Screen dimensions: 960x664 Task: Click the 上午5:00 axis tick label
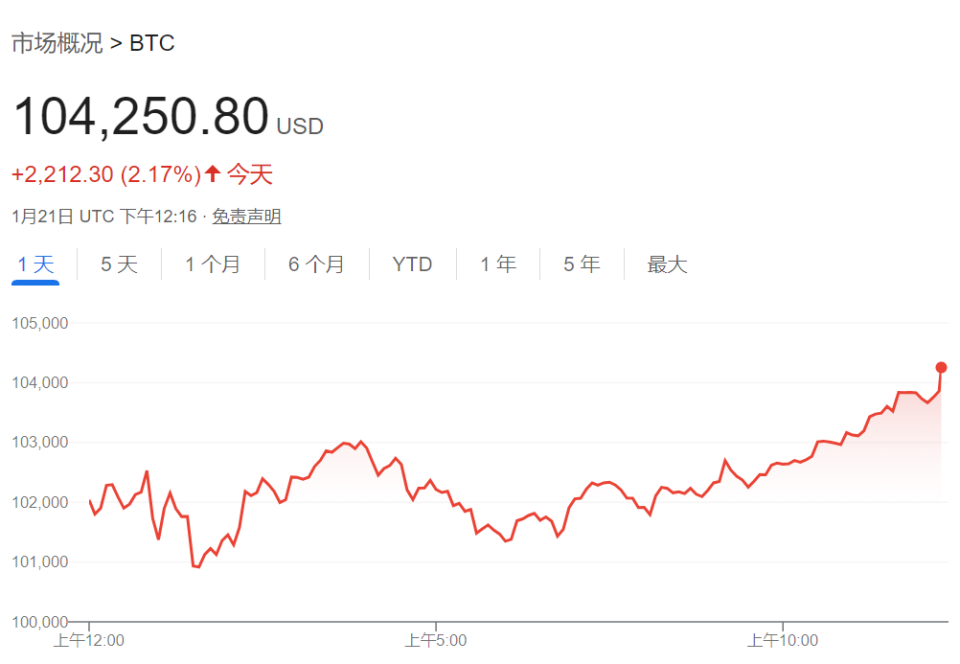pyautogui.click(x=436, y=640)
